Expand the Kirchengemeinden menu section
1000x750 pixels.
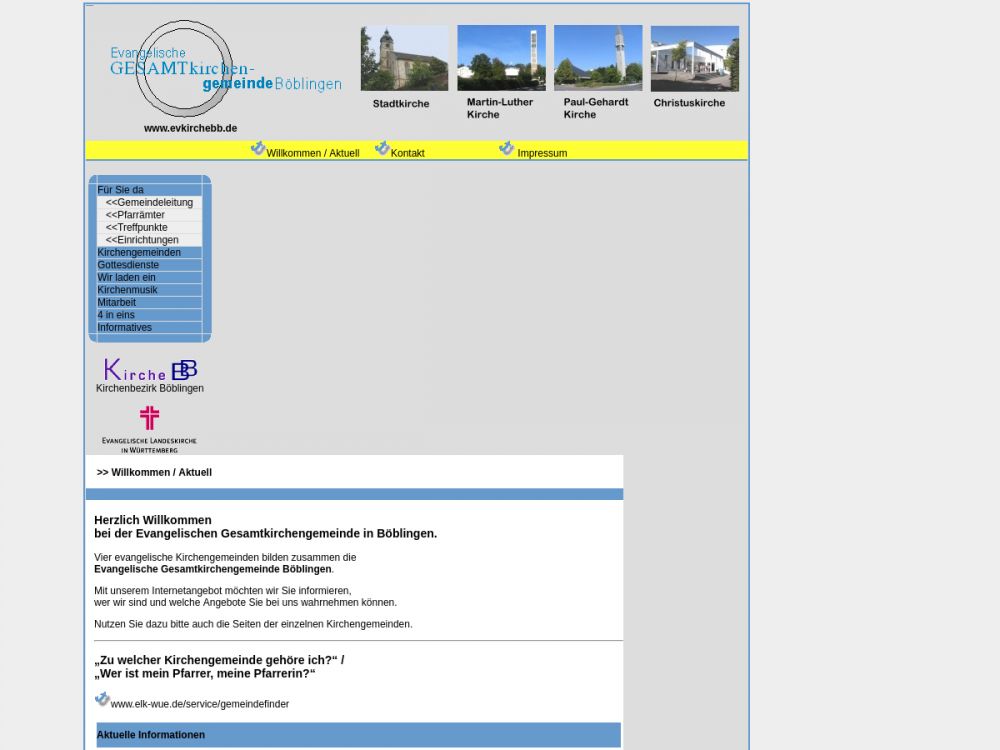(x=139, y=253)
